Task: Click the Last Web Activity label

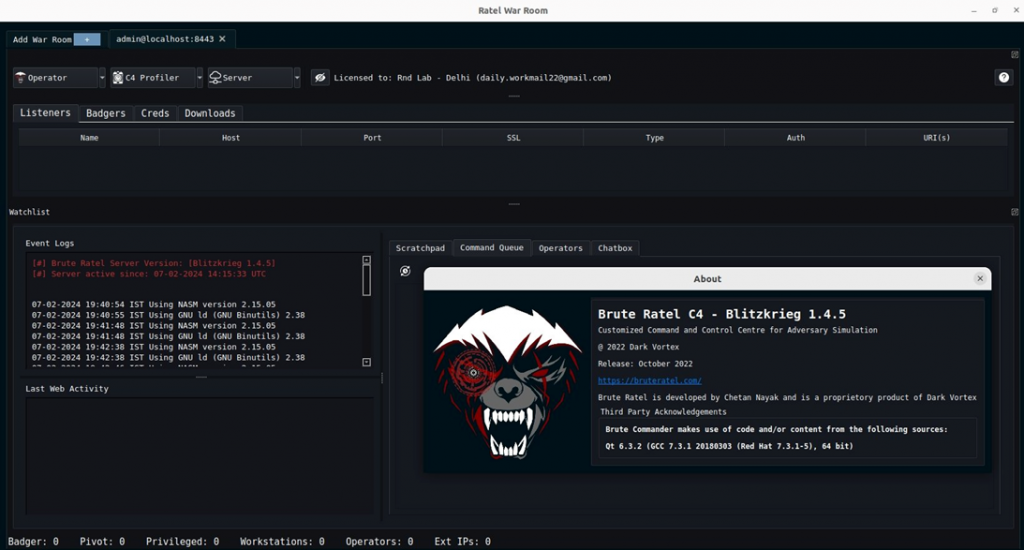Action: pos(67,389)
